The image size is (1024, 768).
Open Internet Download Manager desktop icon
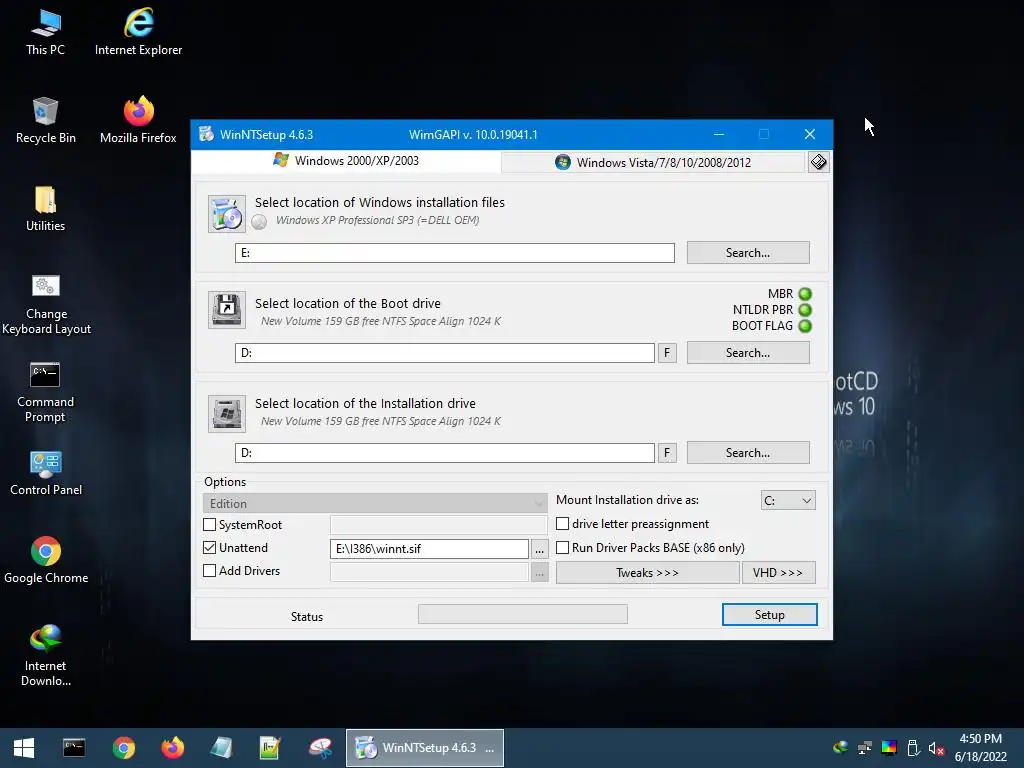pos(45,656)
